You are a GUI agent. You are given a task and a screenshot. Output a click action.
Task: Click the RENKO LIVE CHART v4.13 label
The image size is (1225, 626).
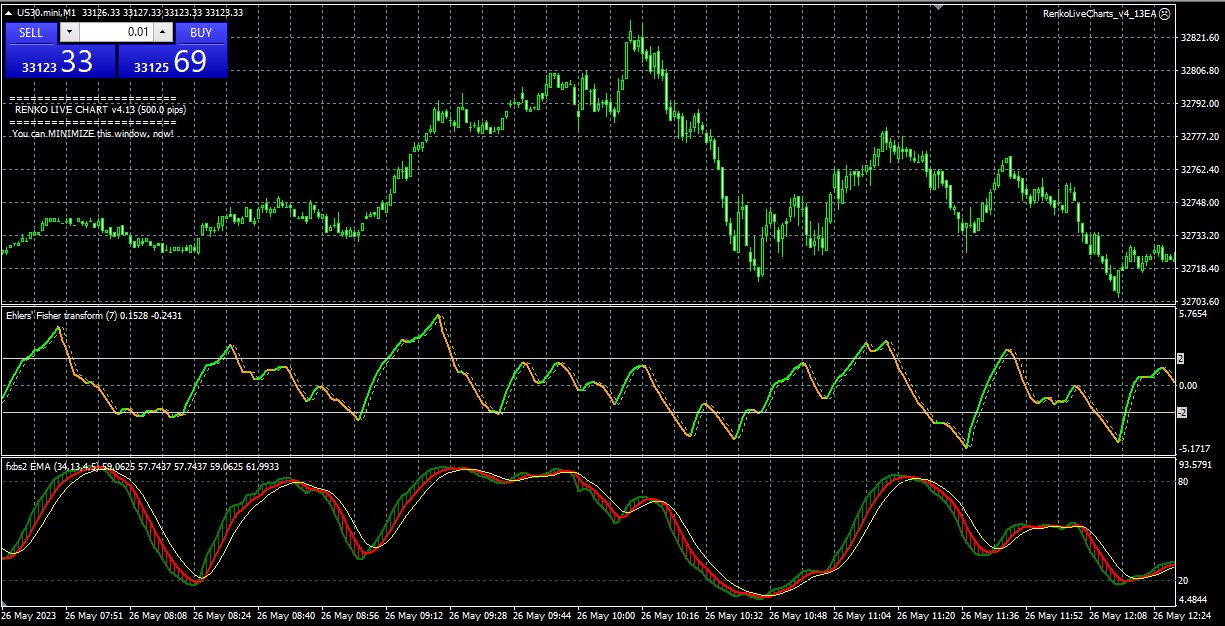point(100,109)
